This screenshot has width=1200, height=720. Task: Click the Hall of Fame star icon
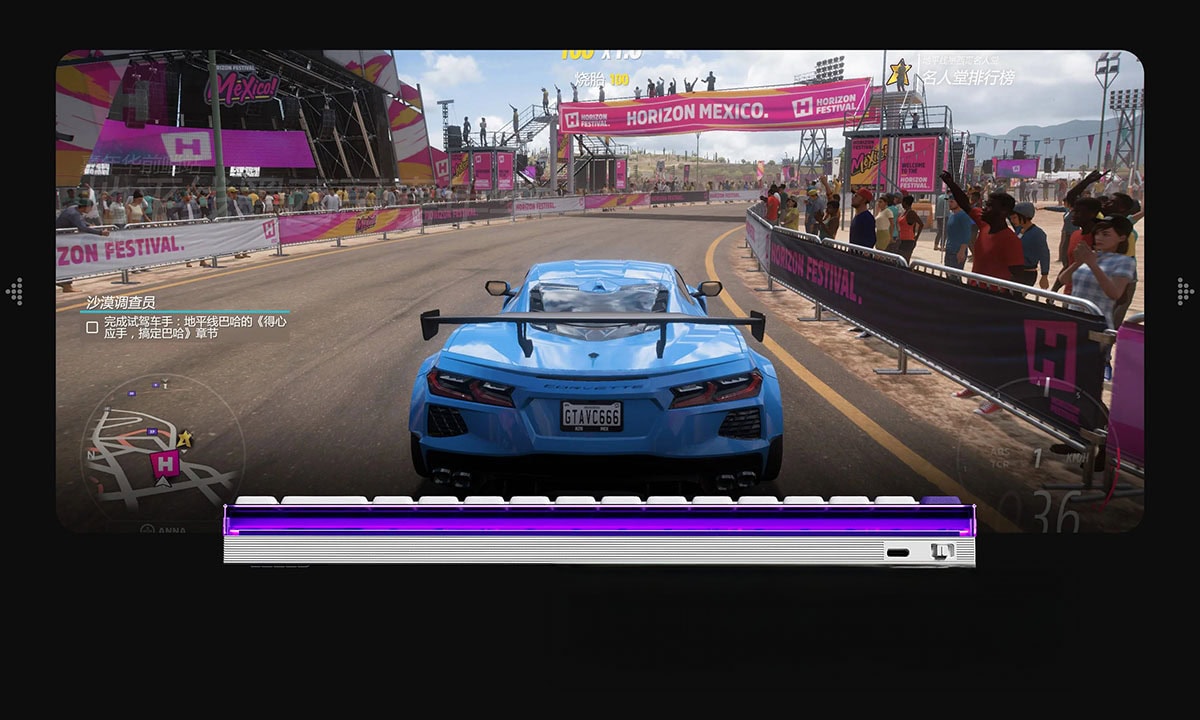(x=898, y=72)
